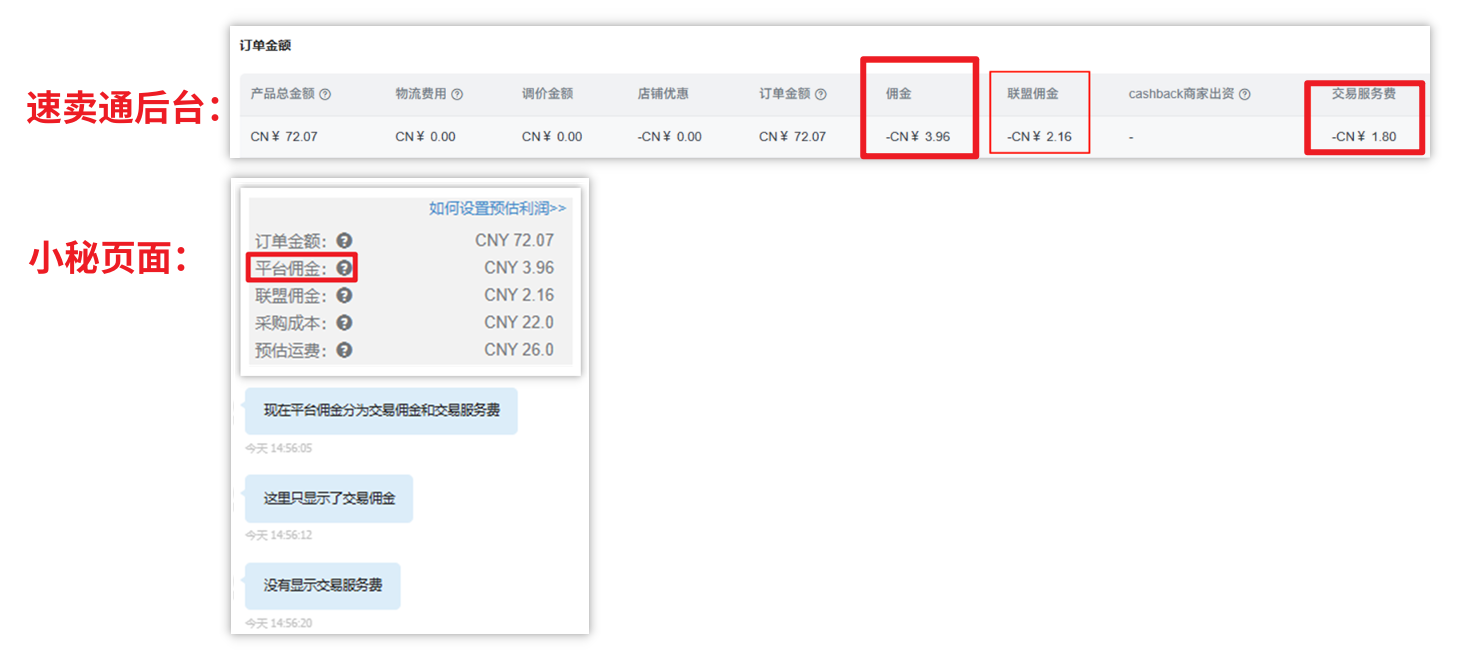Select CNY 3.96 in 小秘 panel

(x=519, y=268)
